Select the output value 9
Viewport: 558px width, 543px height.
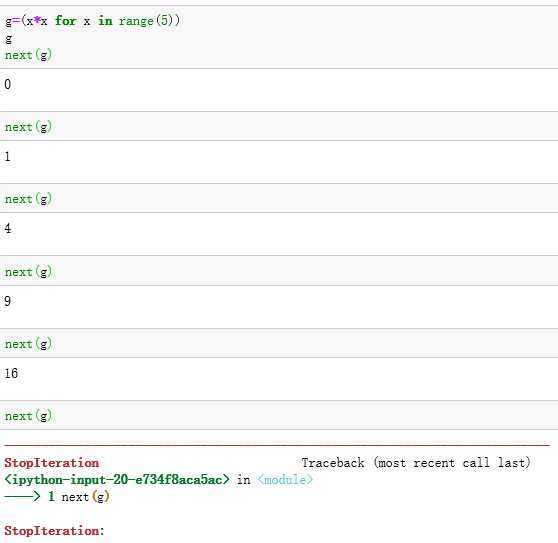7,301
